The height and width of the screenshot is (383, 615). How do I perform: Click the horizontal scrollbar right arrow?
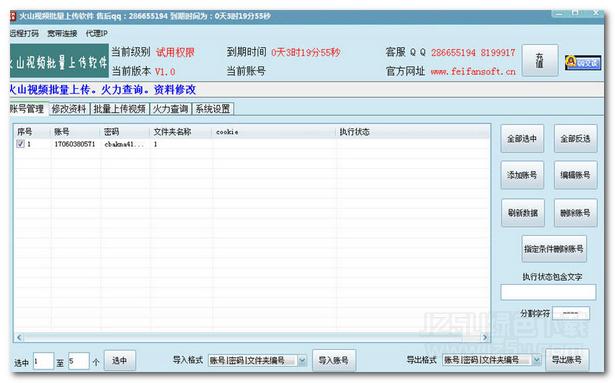click(x=485, y=337)
